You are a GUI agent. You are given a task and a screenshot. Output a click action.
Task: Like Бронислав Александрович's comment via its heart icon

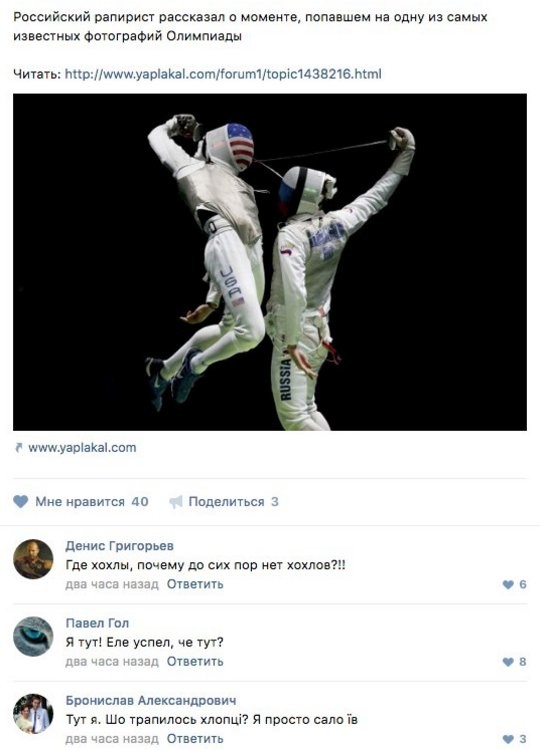(508, 739)
